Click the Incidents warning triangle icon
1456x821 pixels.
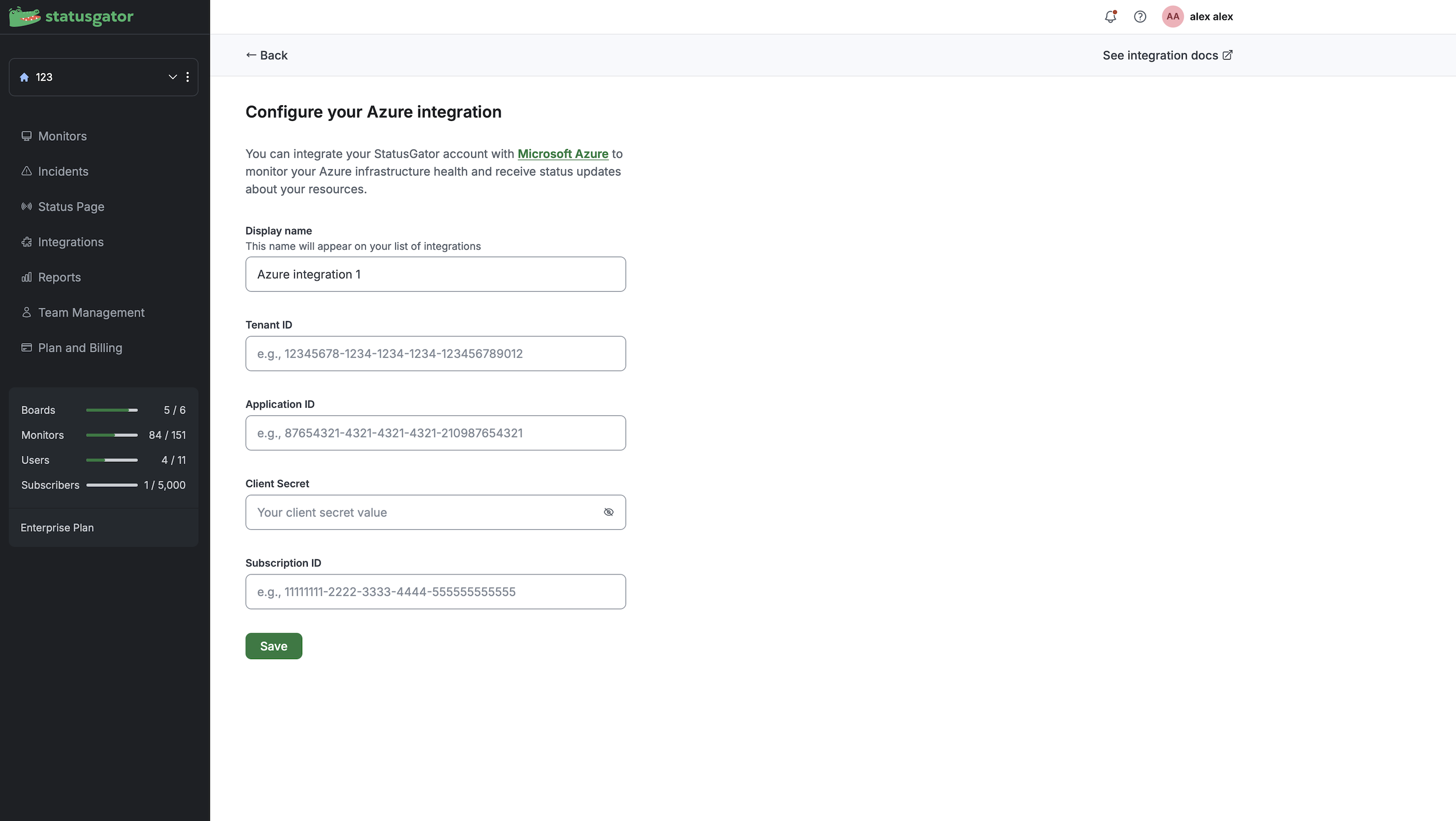[27, 171]
